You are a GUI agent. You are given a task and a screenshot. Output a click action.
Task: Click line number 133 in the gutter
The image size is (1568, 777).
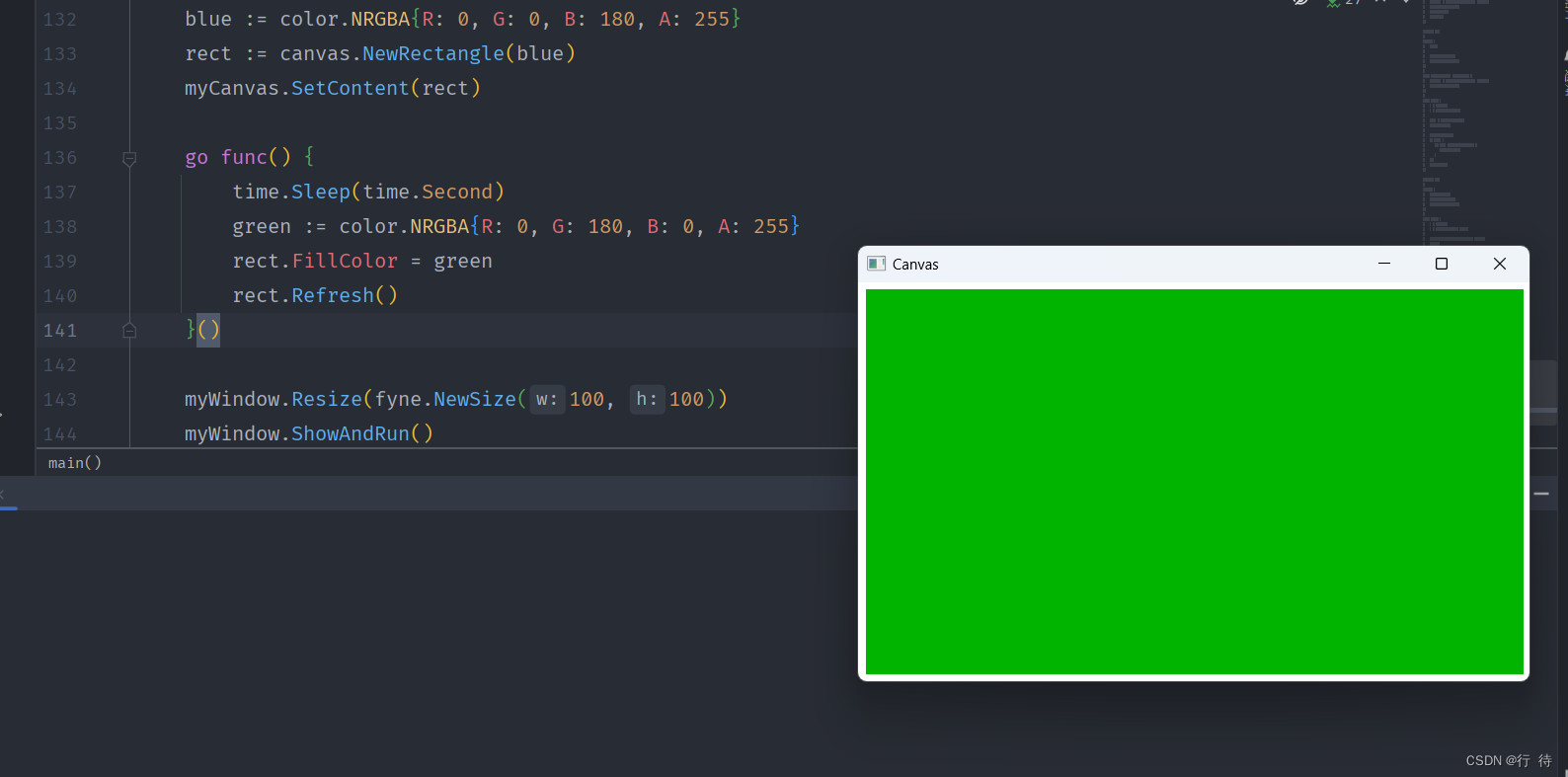60,54
